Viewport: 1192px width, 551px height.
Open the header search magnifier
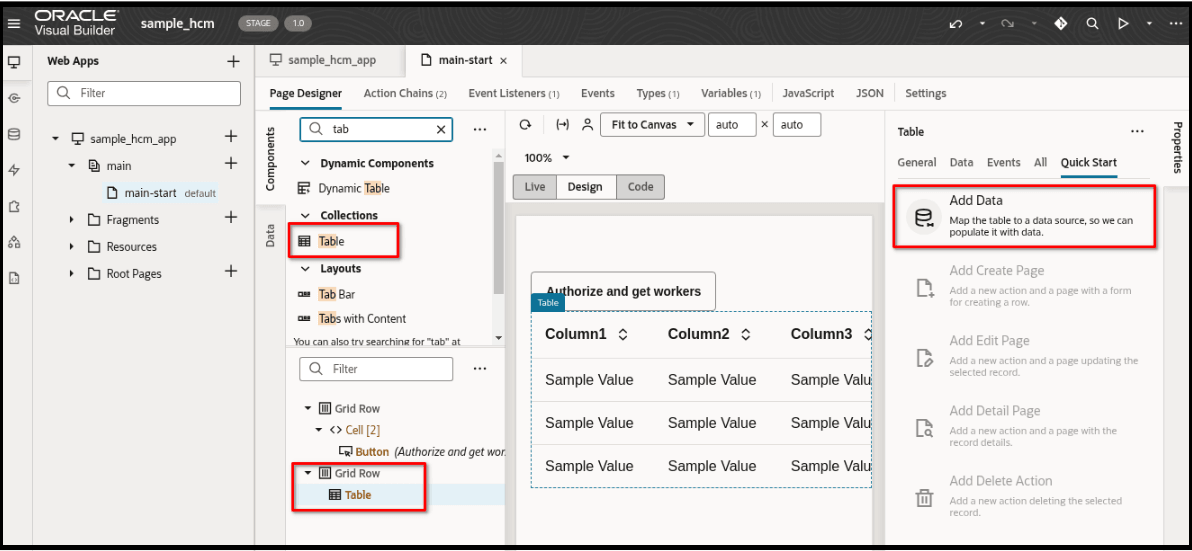pos(1092,24)
